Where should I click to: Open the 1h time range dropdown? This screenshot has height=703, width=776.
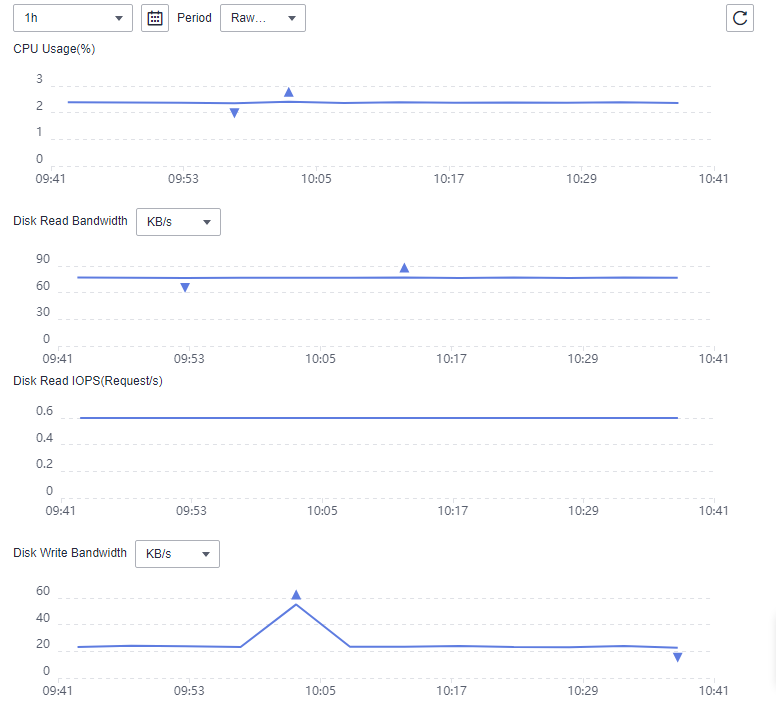73,18
